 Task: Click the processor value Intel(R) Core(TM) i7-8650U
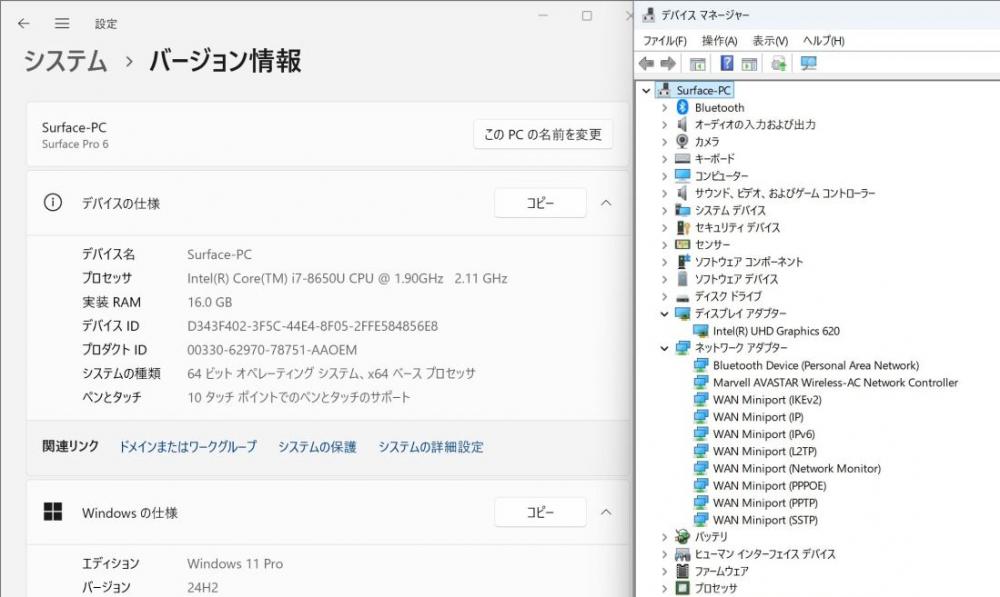347,278
